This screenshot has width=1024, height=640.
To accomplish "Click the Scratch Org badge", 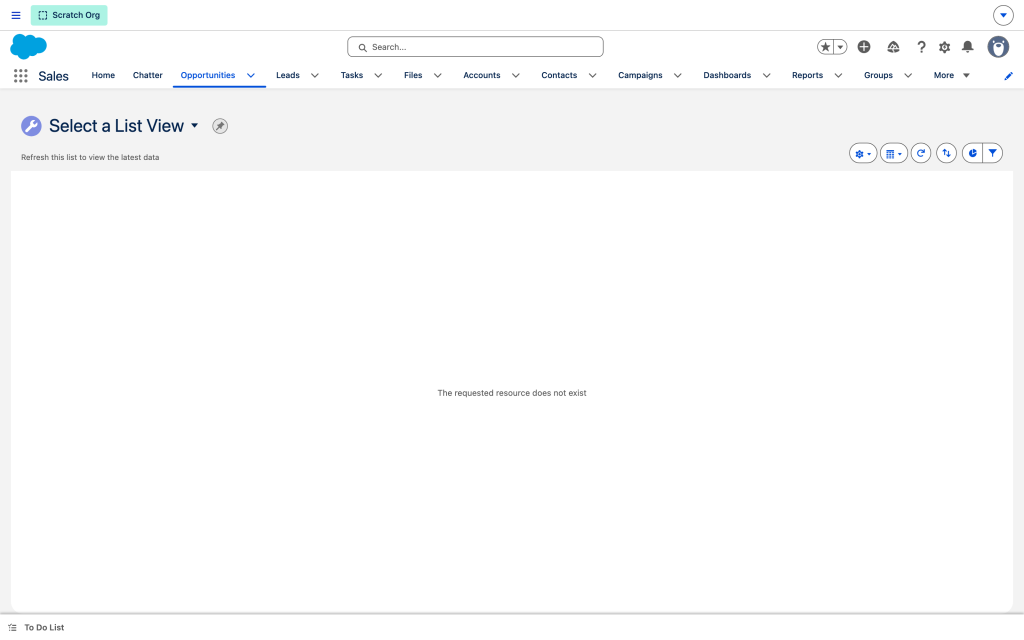I will 69,15.
